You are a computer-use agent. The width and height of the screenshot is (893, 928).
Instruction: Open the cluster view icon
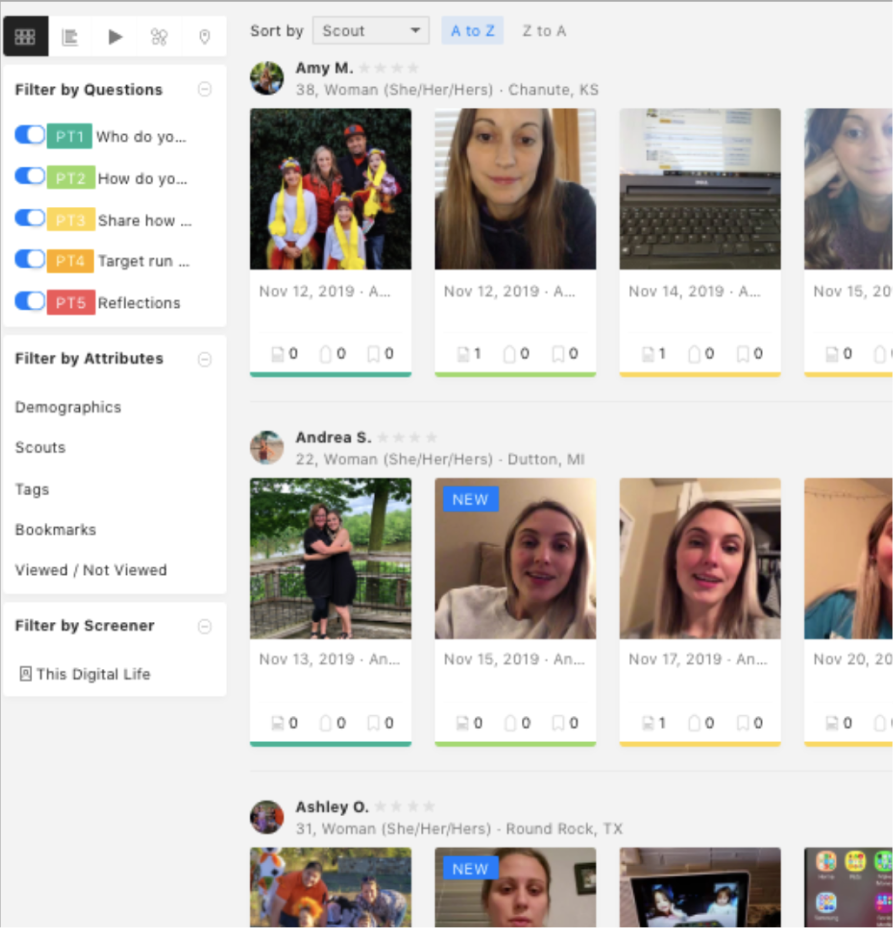point(159,37)
